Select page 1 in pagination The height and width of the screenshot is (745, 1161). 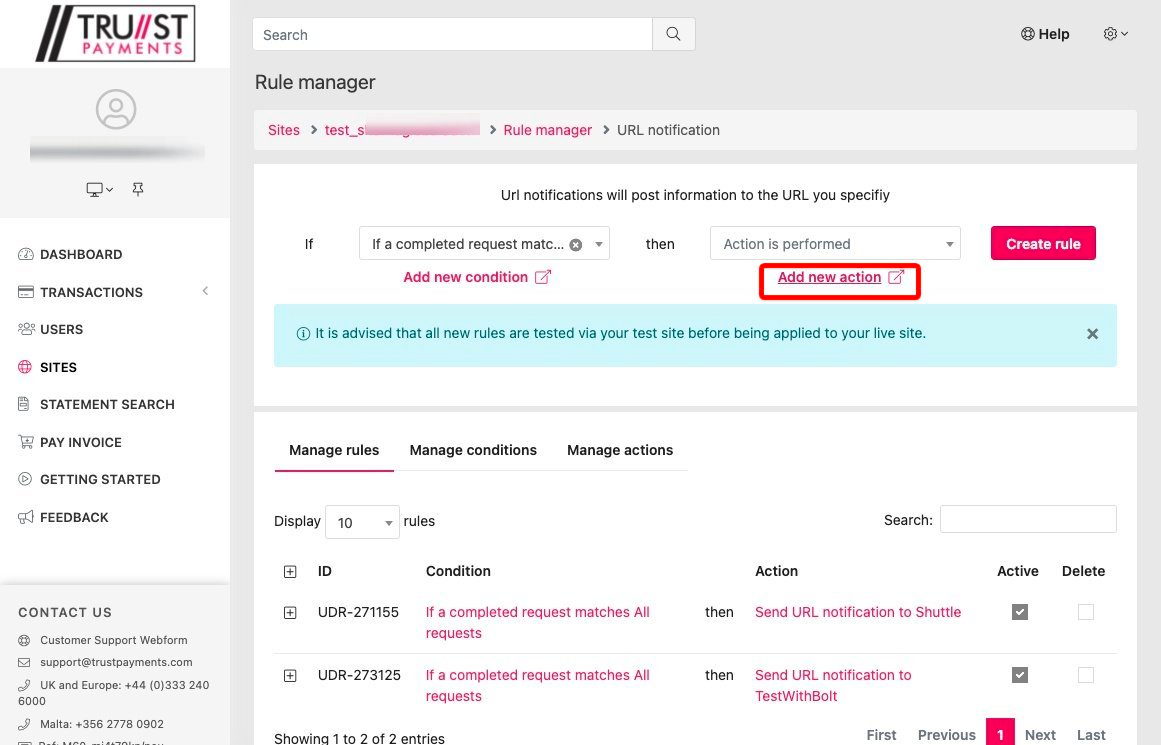point(1000,734)
